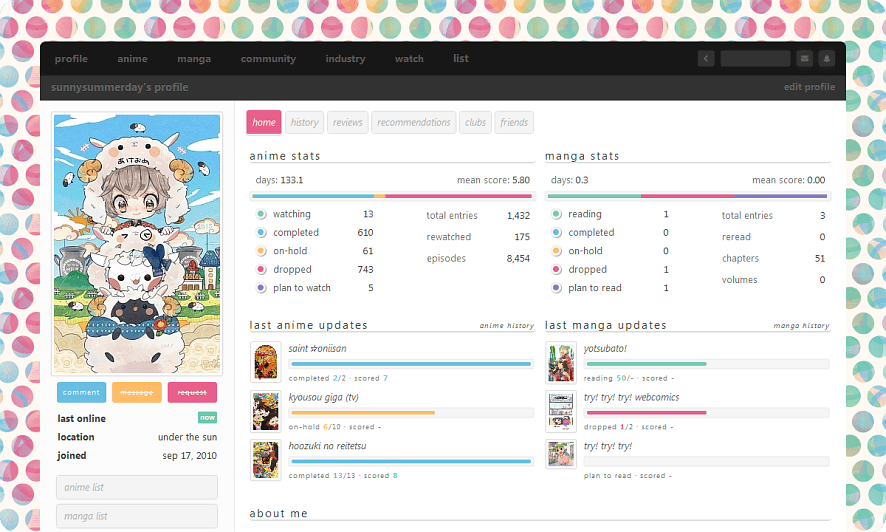Click the edit profile link

[809, 87]
